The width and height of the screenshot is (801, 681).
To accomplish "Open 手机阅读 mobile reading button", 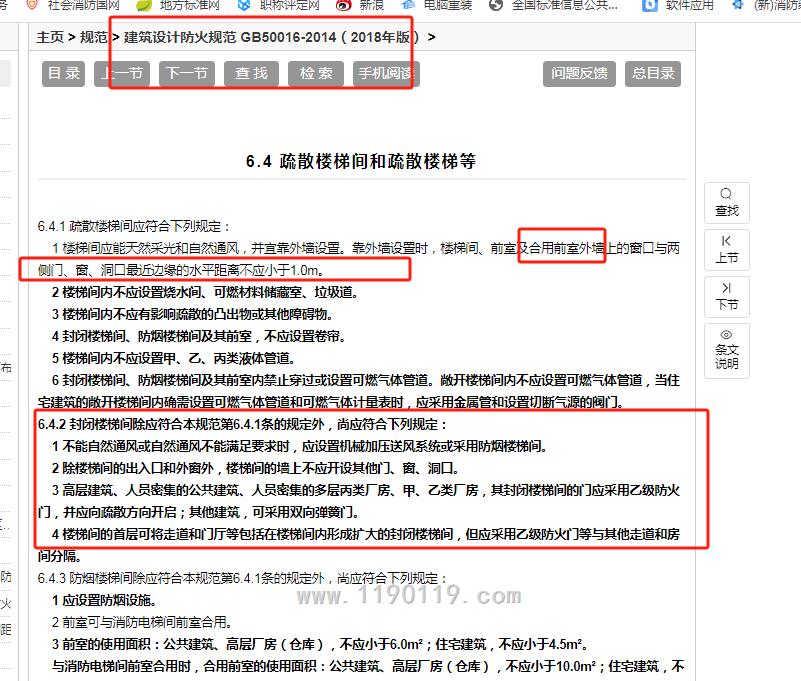I will pos(385,74).
